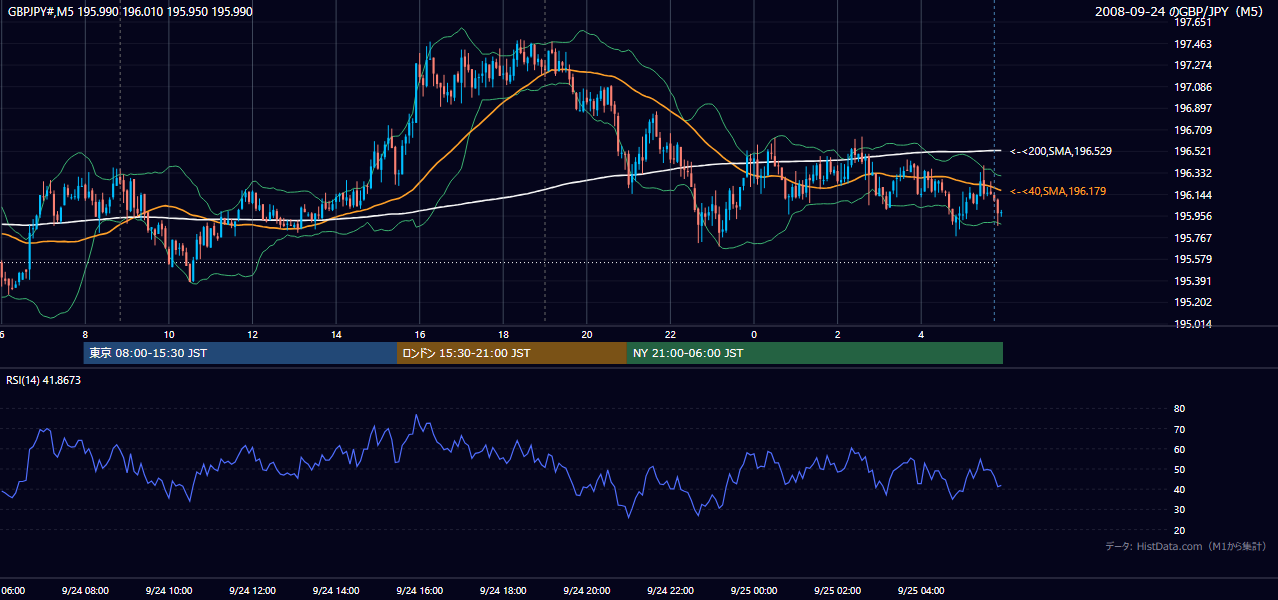Click price level 197.463 on the axis
Screen dimensions: 1278x600
(1193, 44)
